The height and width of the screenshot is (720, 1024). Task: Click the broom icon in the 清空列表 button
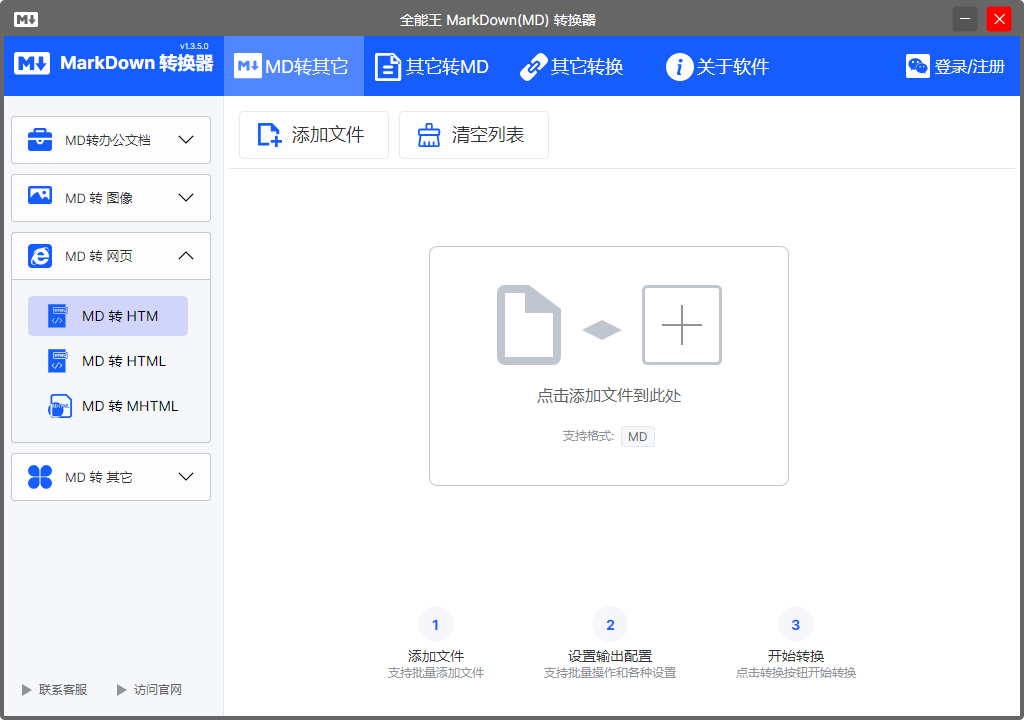429,135
